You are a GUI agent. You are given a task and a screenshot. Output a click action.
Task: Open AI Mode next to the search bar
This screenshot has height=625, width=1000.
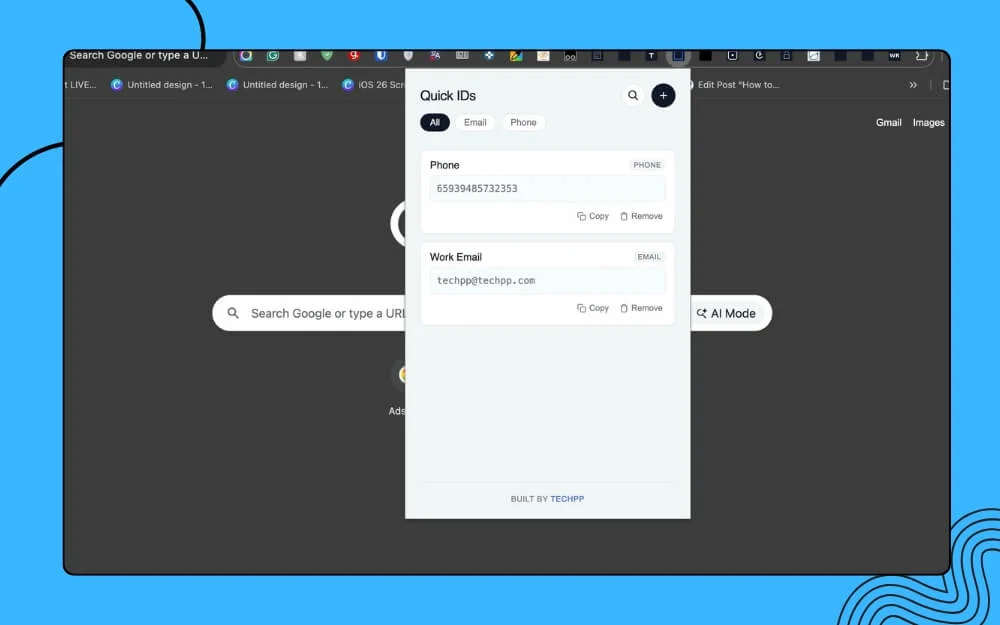[x=729, y=313]
